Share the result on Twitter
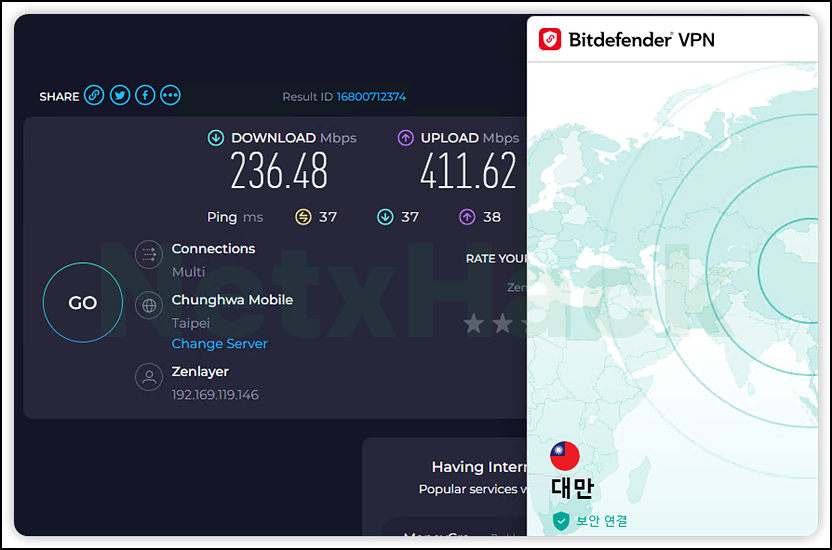832x550 pixels. point(120,95)
